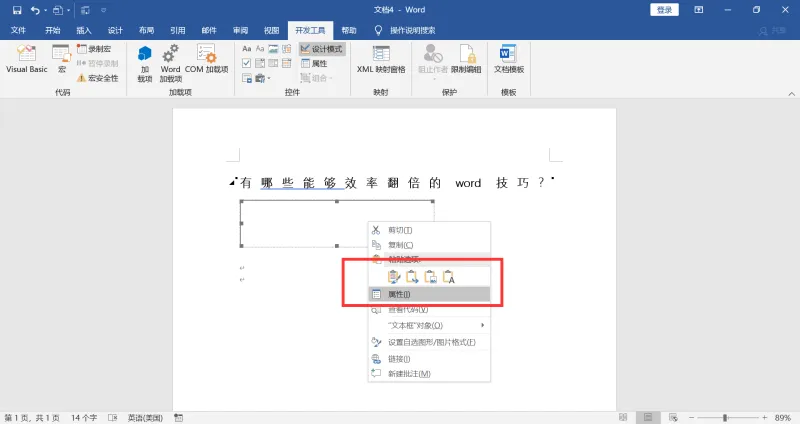
Task: Click 限制编辑 restrict editing
Action: pos(466,59)
